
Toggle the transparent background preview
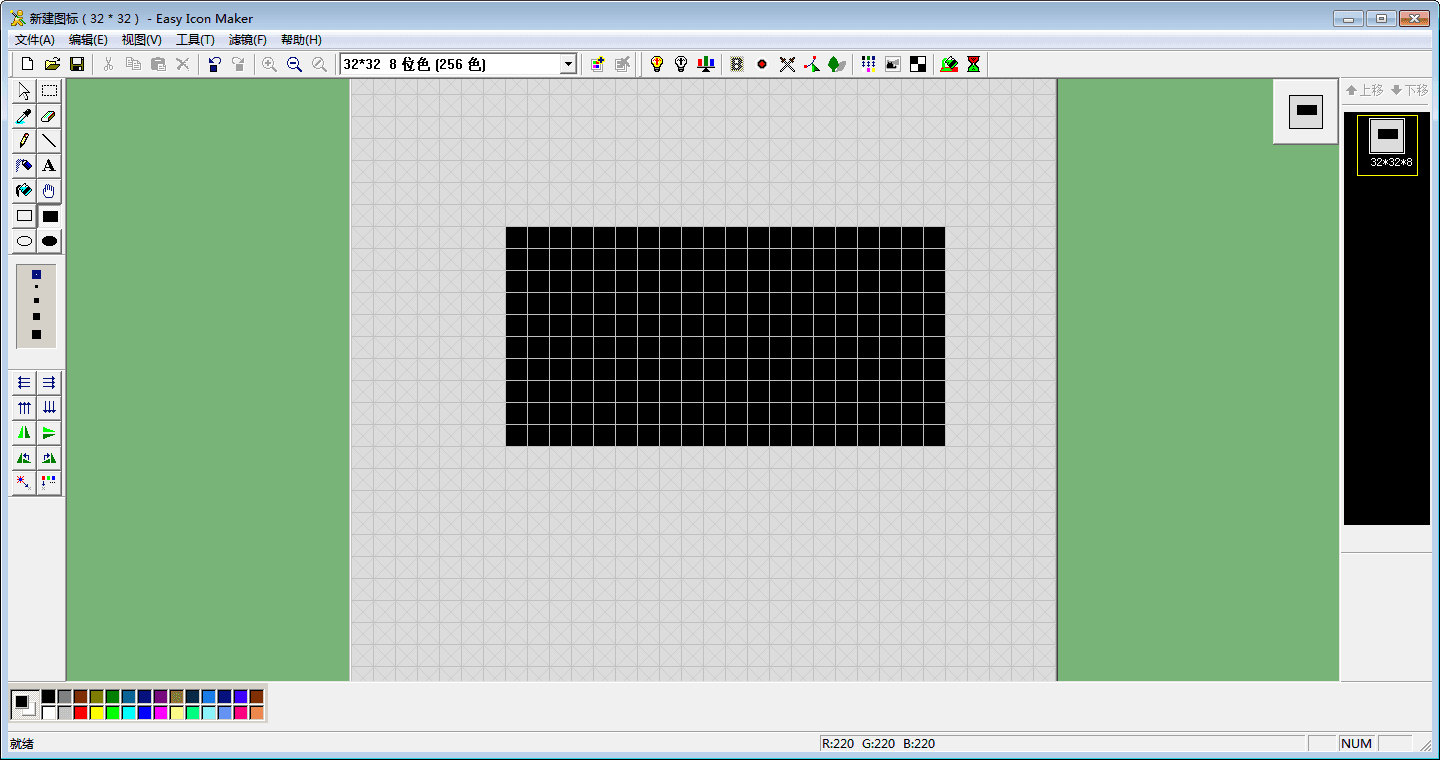892,64
